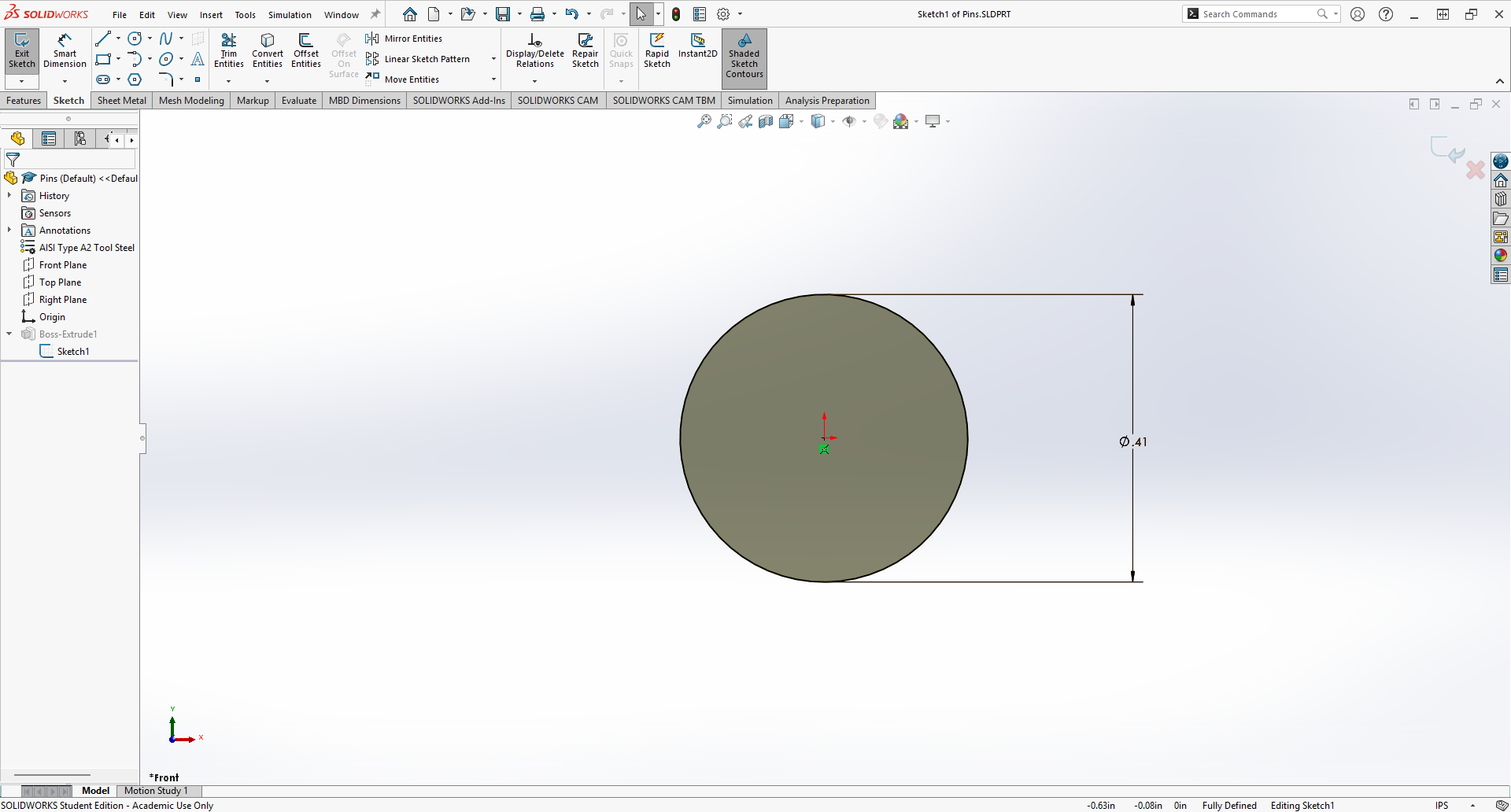Collapse the Boss-Extrude1 feature node

9,334
